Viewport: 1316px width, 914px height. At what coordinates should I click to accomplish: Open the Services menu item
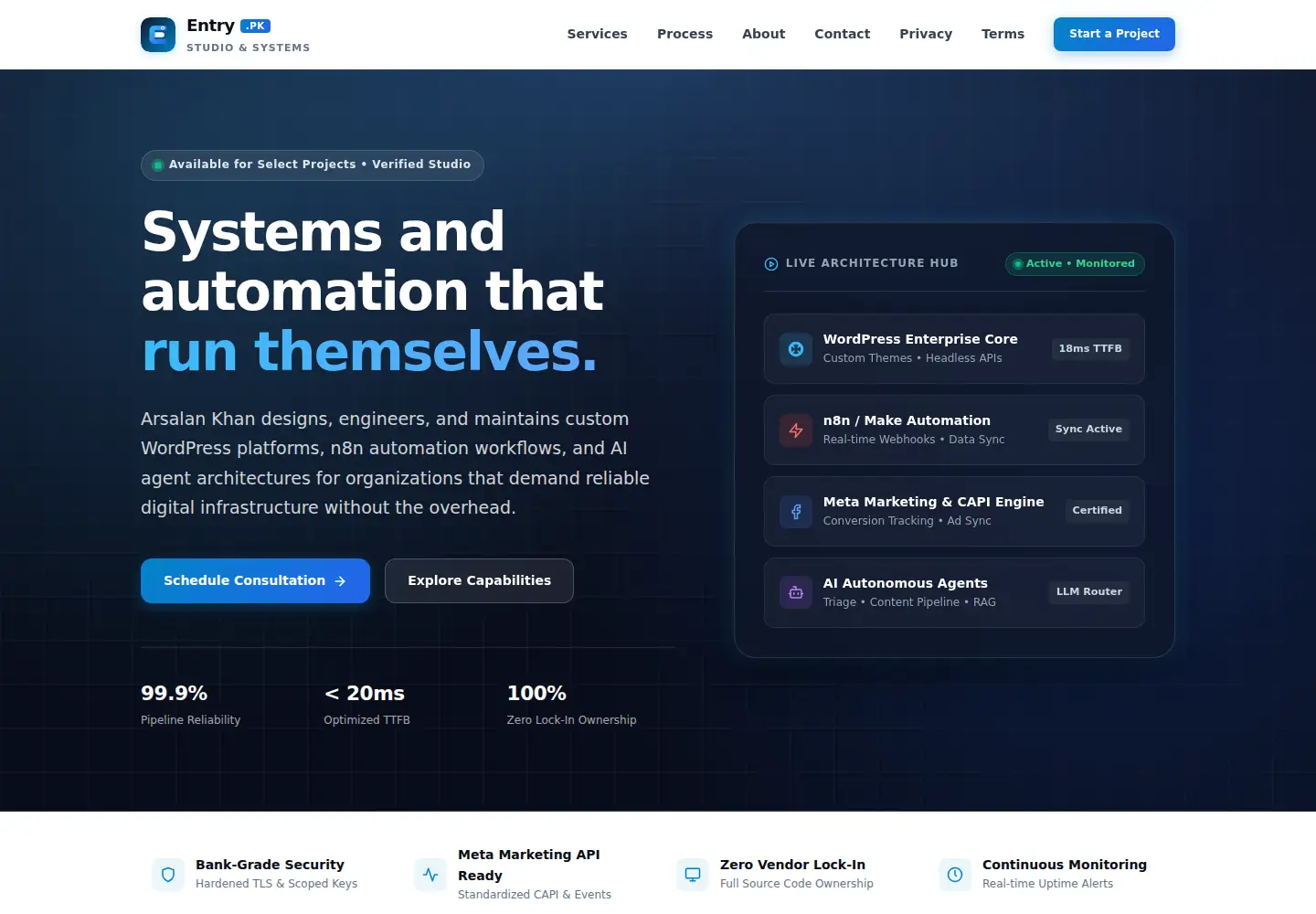[x=597, y=34]
